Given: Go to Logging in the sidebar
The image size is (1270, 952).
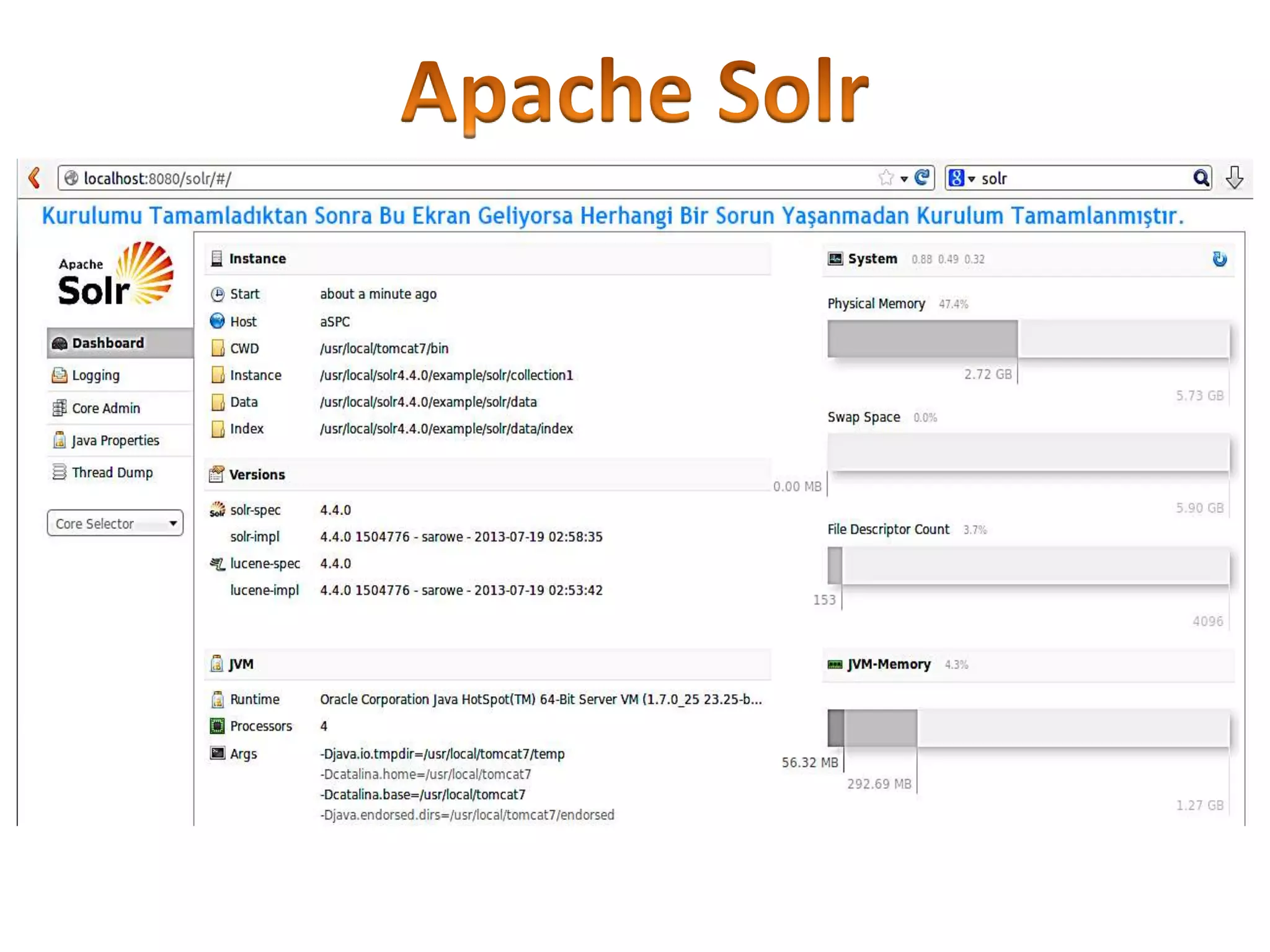Looking at the screenshot, I should (95, 376).
